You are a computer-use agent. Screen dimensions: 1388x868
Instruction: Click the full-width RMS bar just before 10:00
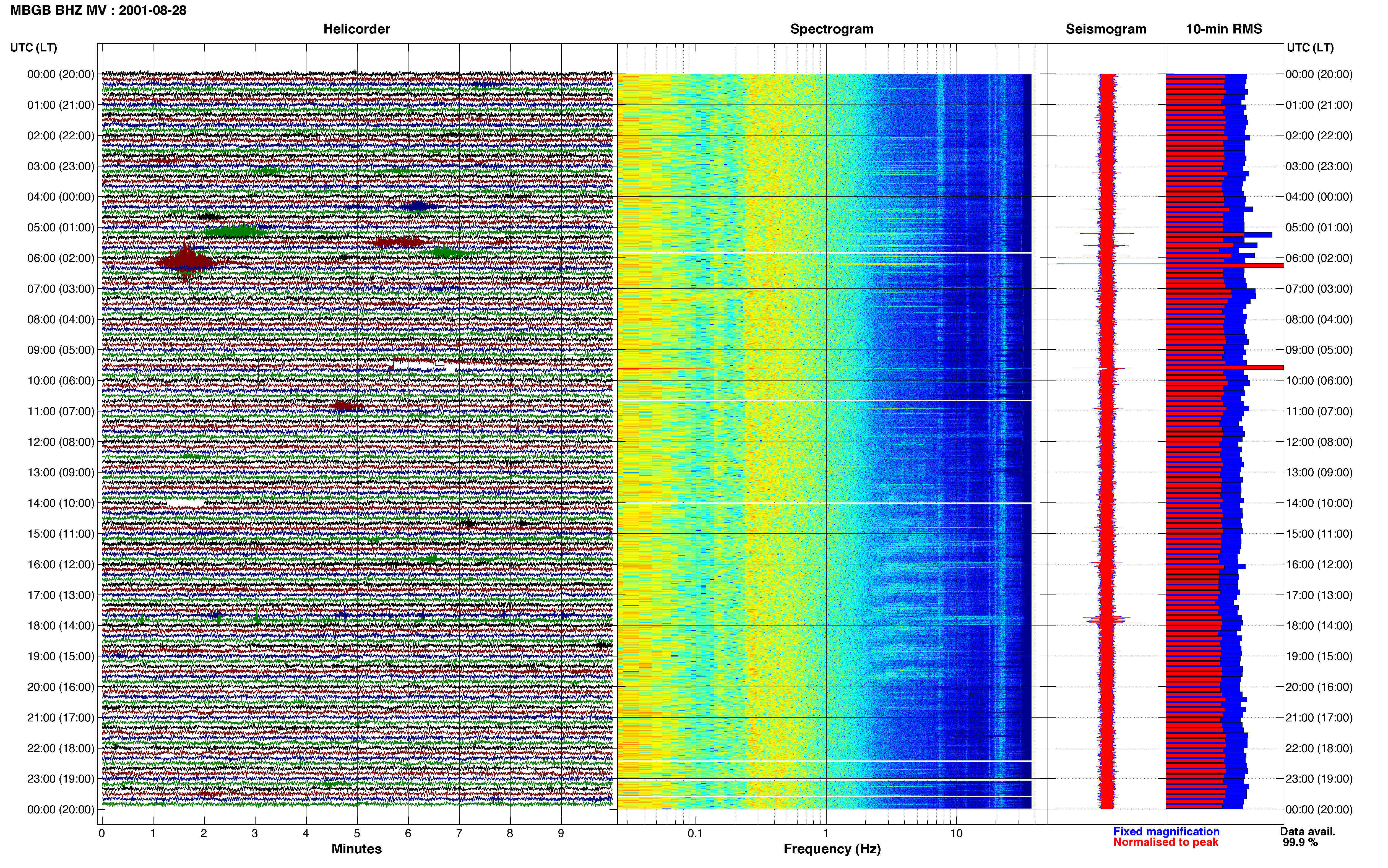click(1224, 367)
